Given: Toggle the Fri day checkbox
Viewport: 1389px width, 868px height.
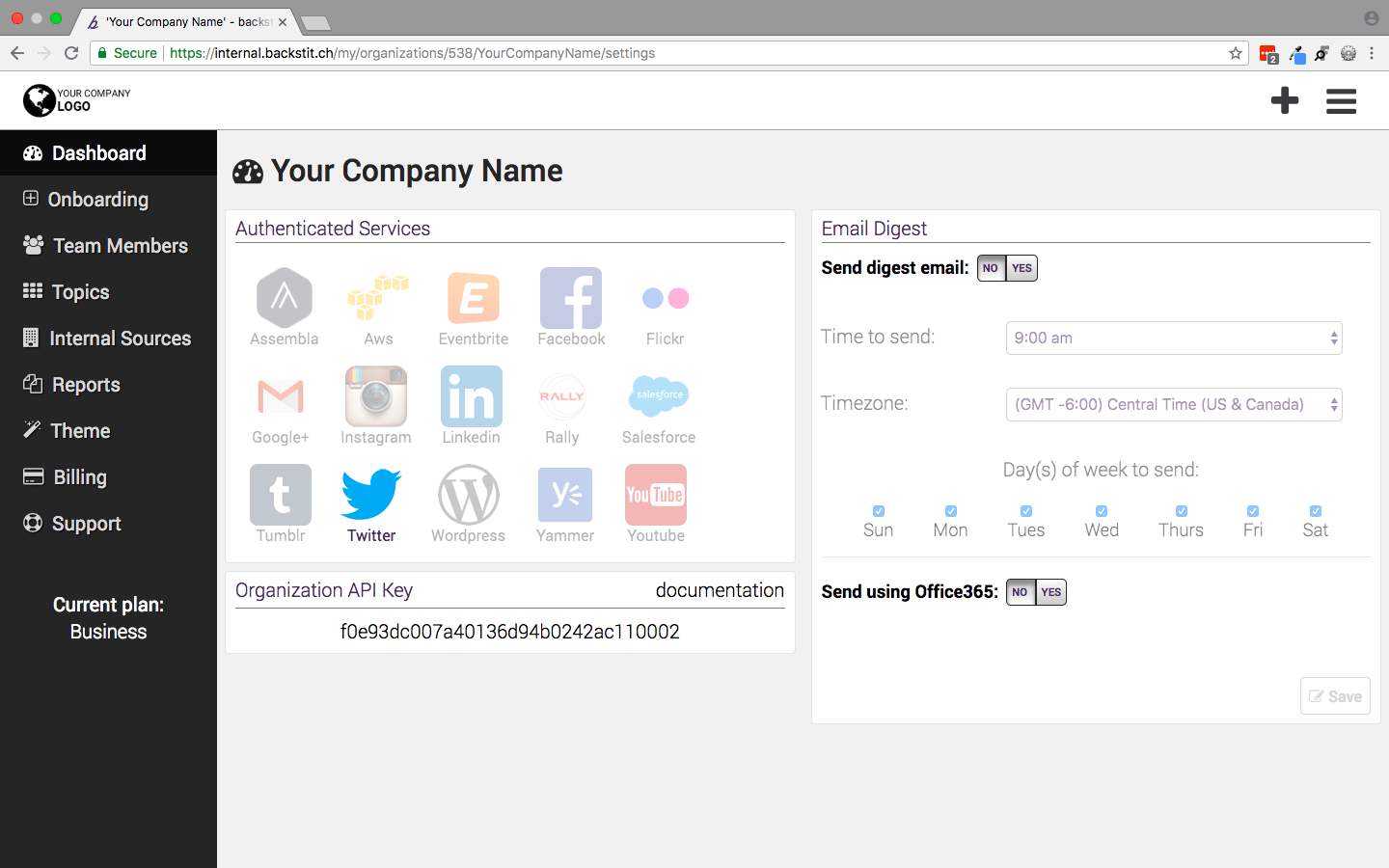Looking at the screenshot, I should [x=1253, y=511].
